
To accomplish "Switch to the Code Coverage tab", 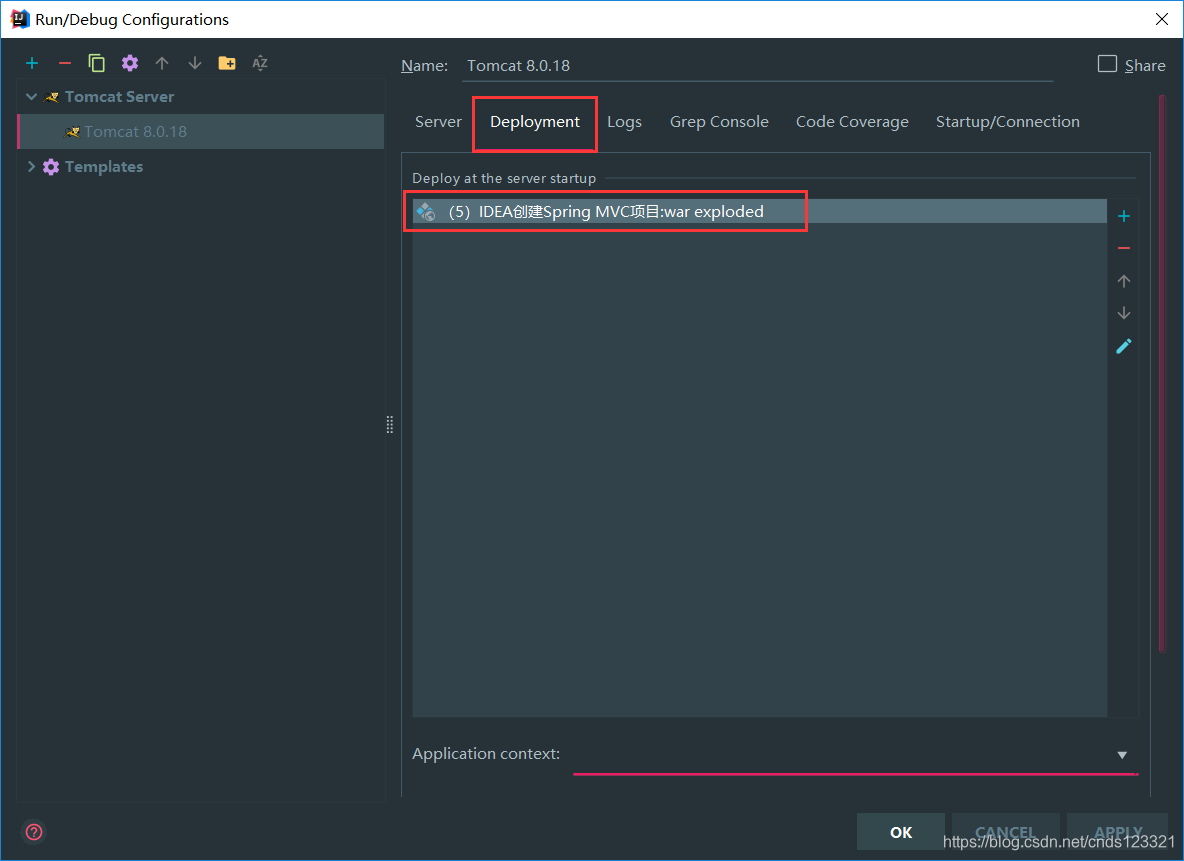I will tap(852, 122).
